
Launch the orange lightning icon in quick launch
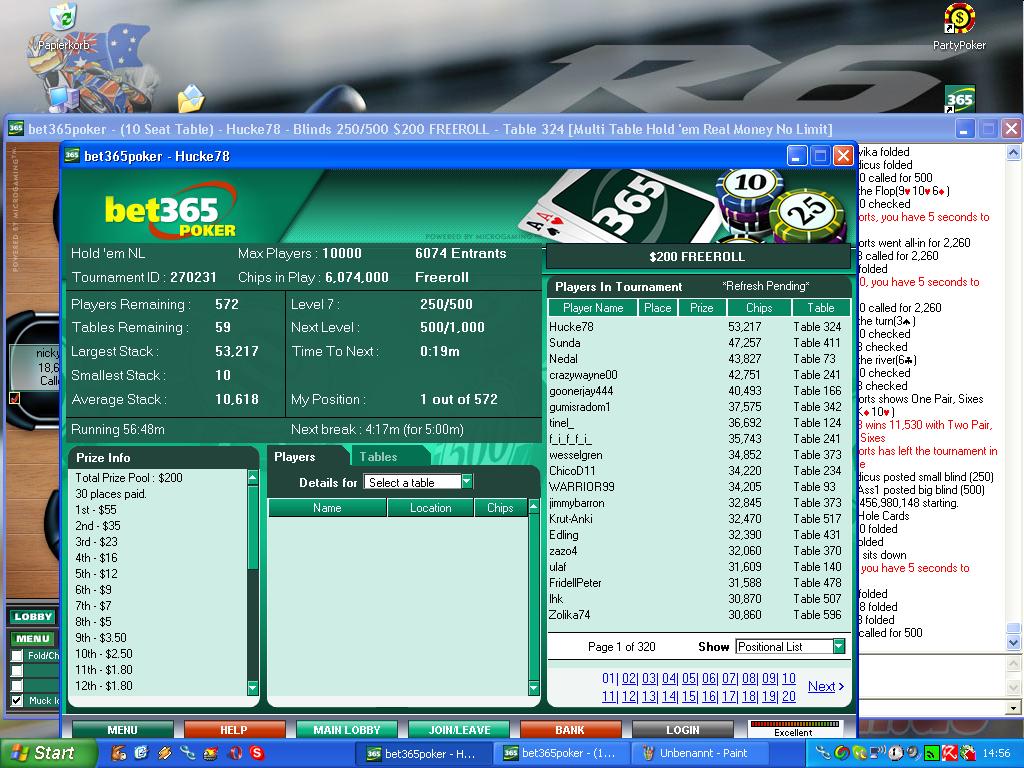[165, 753]
